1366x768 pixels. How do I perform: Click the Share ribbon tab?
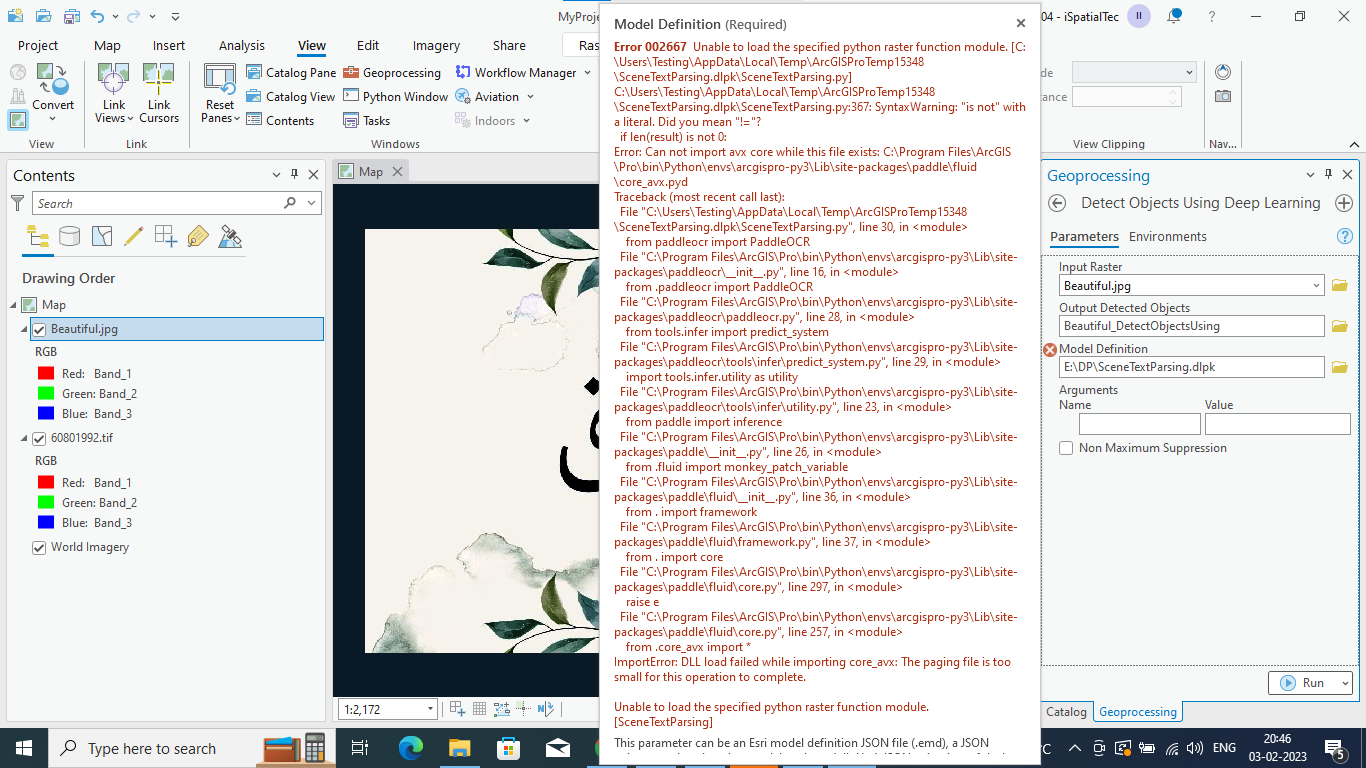509,45
